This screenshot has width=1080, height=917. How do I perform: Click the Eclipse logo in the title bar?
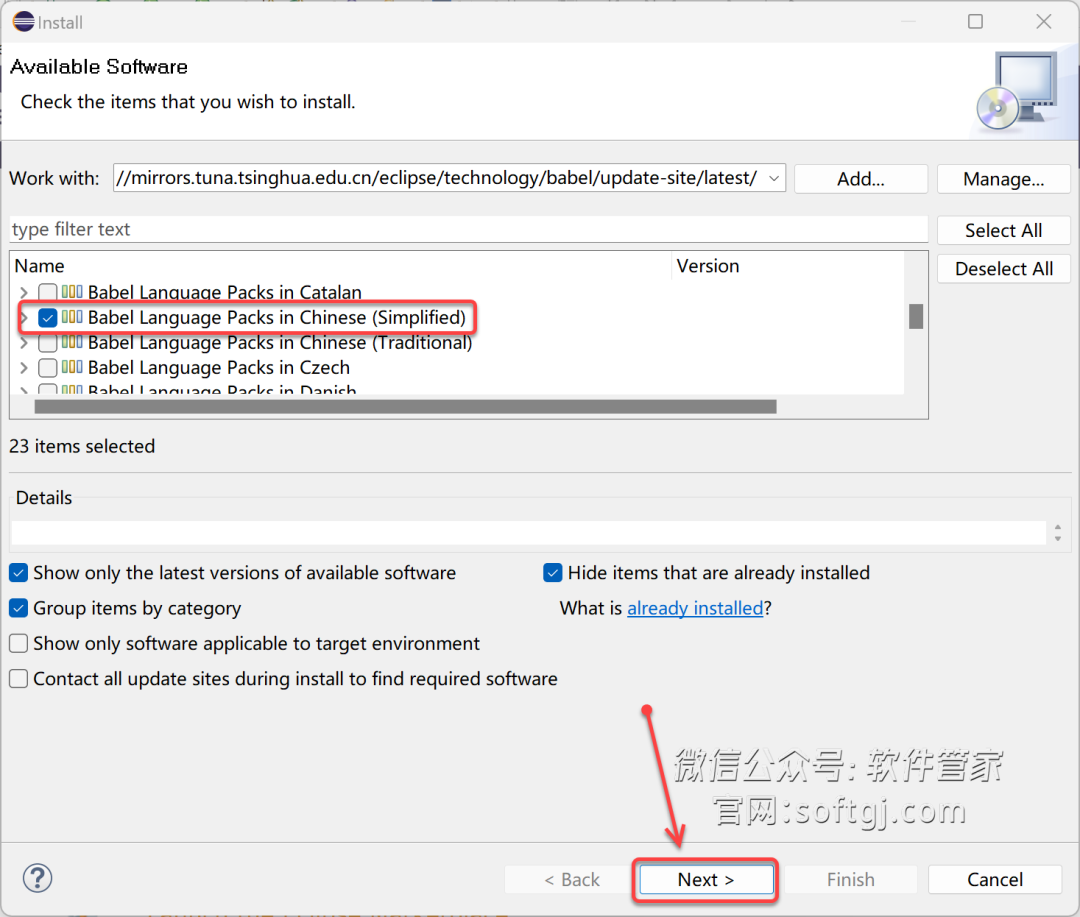(x=23, y=22)
